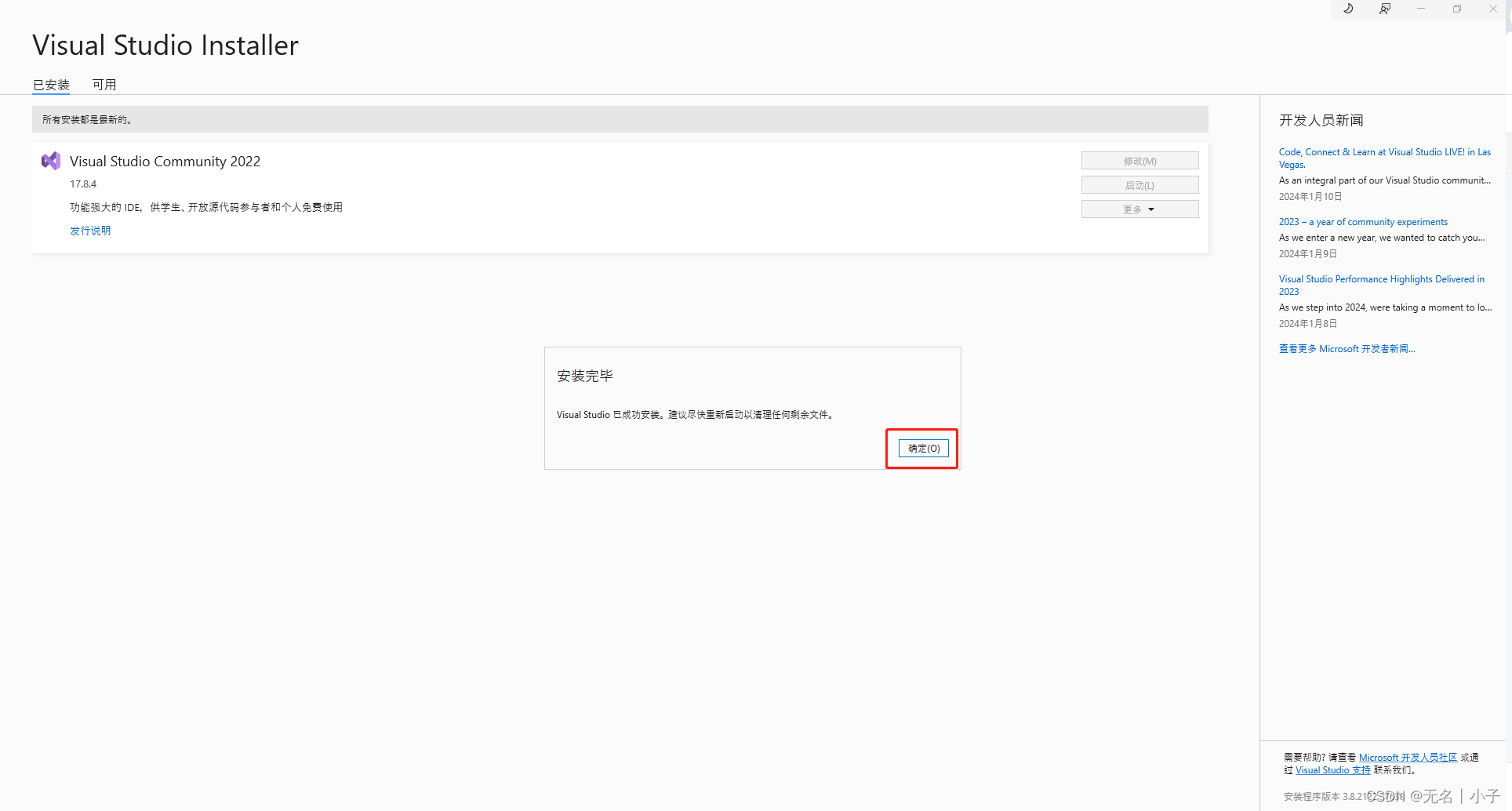Restore the installer window size

pos(1457,9)
